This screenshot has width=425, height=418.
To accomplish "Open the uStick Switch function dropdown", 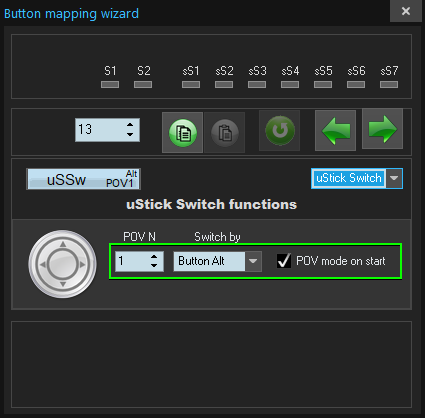I will click(x=394, y=178).
